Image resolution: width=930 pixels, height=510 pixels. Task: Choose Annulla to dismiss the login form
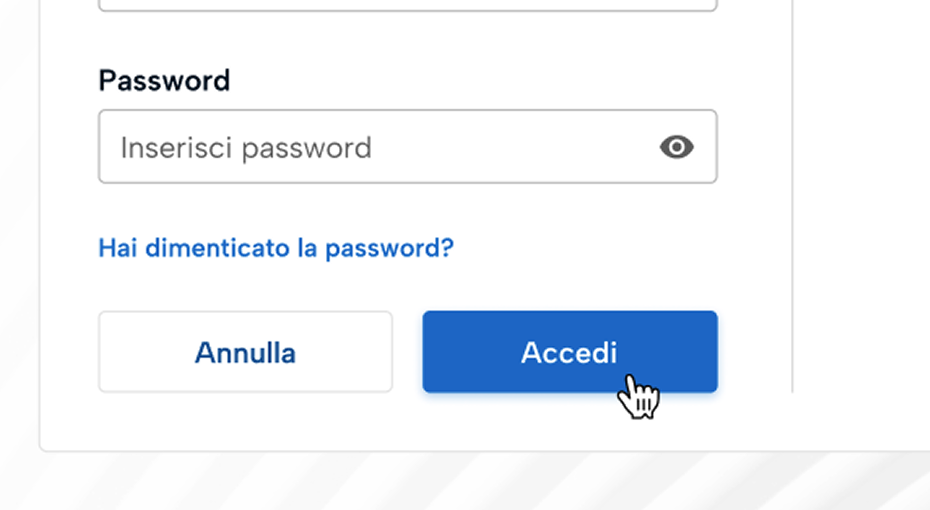coord(245,352)
